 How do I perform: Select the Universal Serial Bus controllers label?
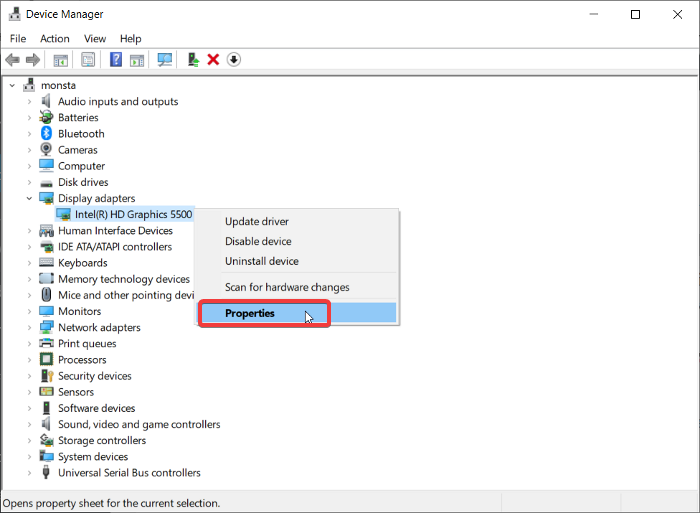coord(129,472)
